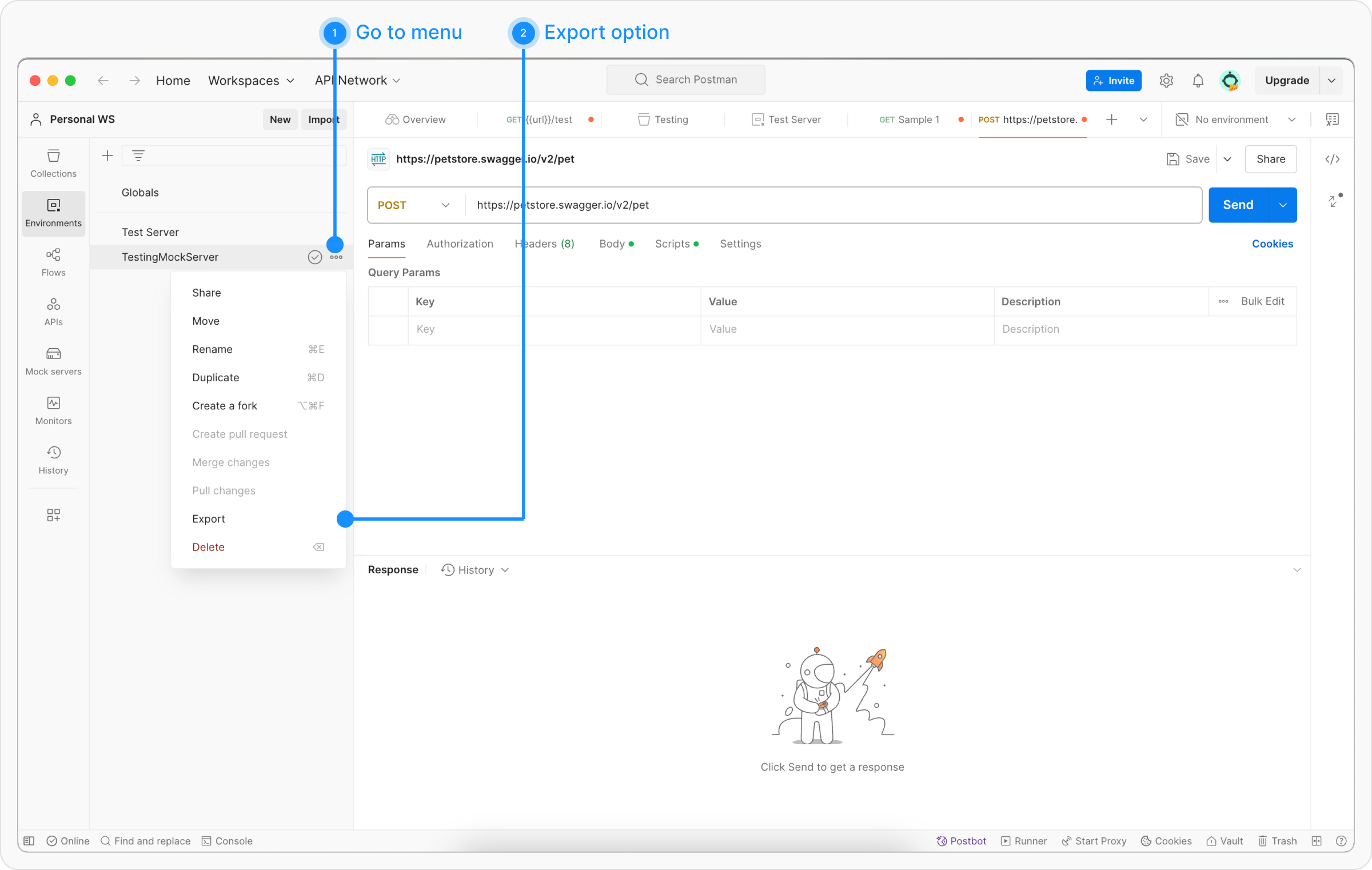The height and width of the screenshot is (870, 1372).
Task: Expand the No environment selector
Action: (x=1235, y=119)
